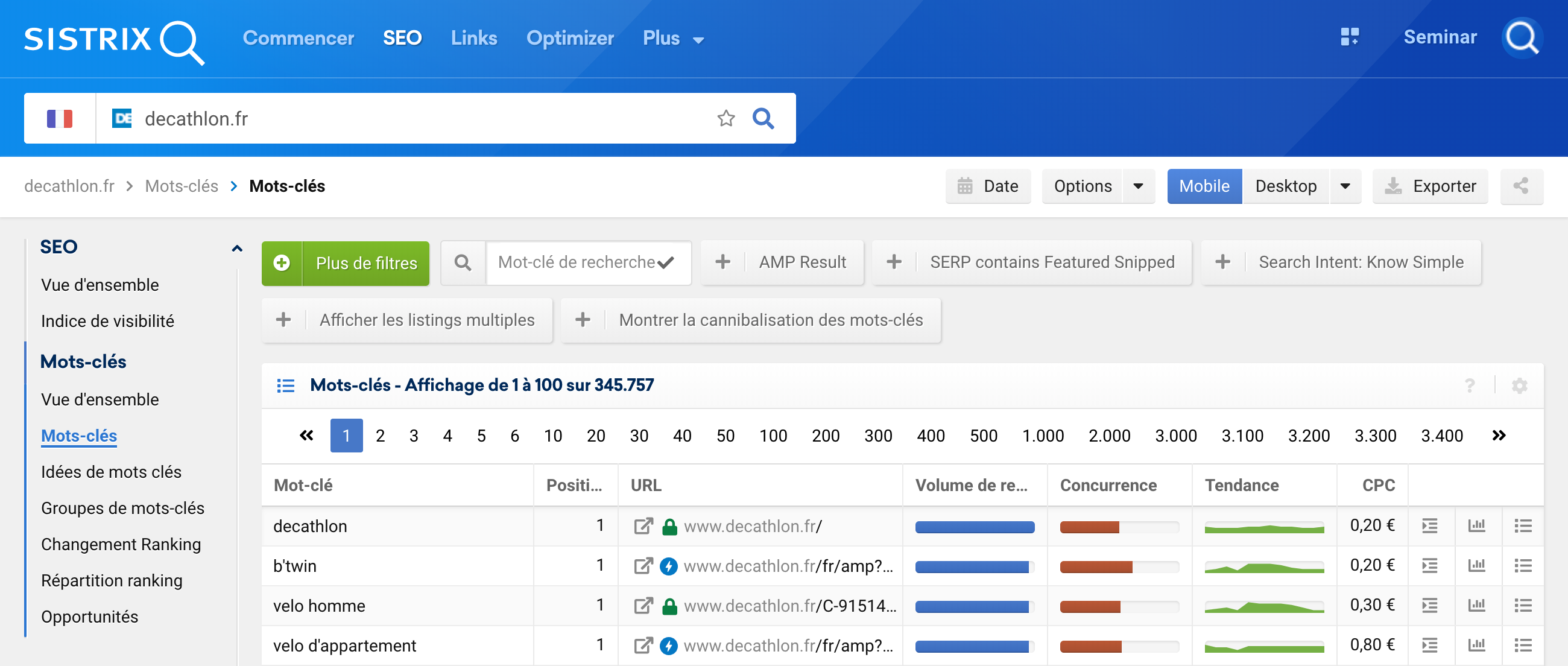Show SERP icon for decathlon row
Viewport: 1568px width, 666px height.
(1429, 526)
